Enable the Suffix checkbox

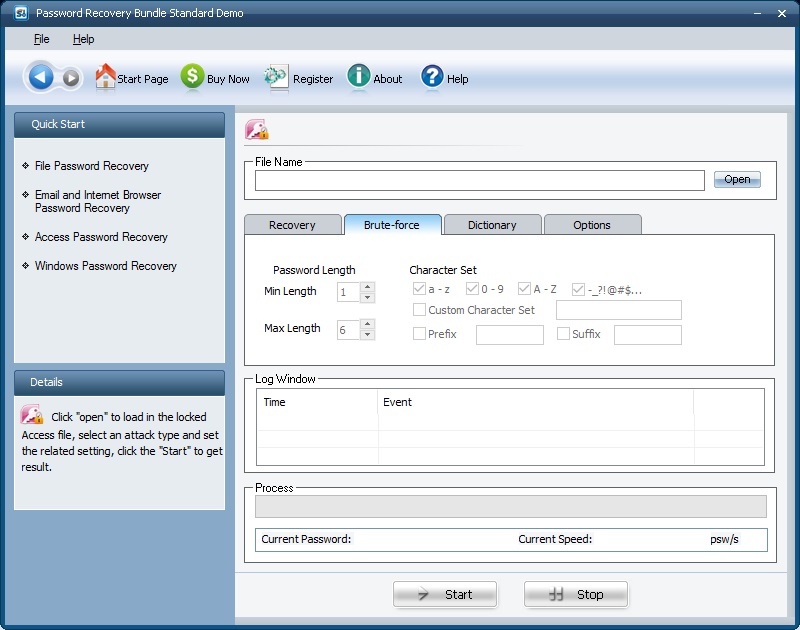tap(563, 334)
